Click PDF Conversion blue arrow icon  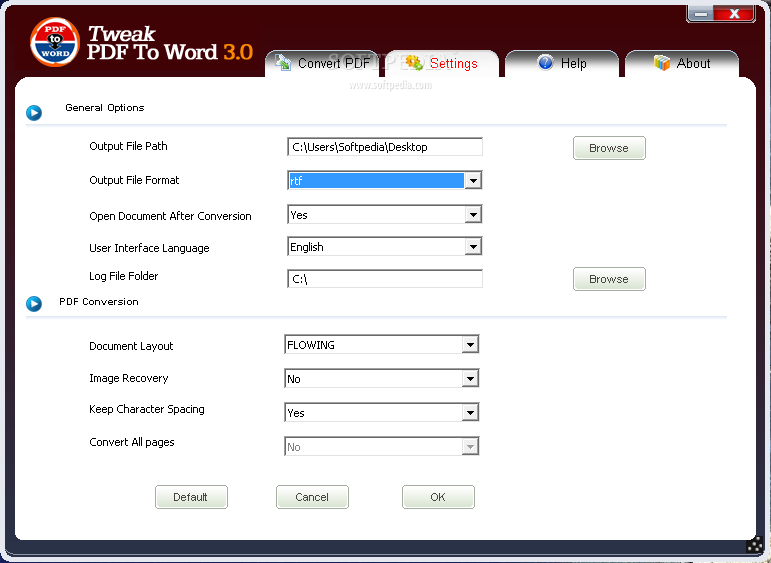tap(34, 303)
